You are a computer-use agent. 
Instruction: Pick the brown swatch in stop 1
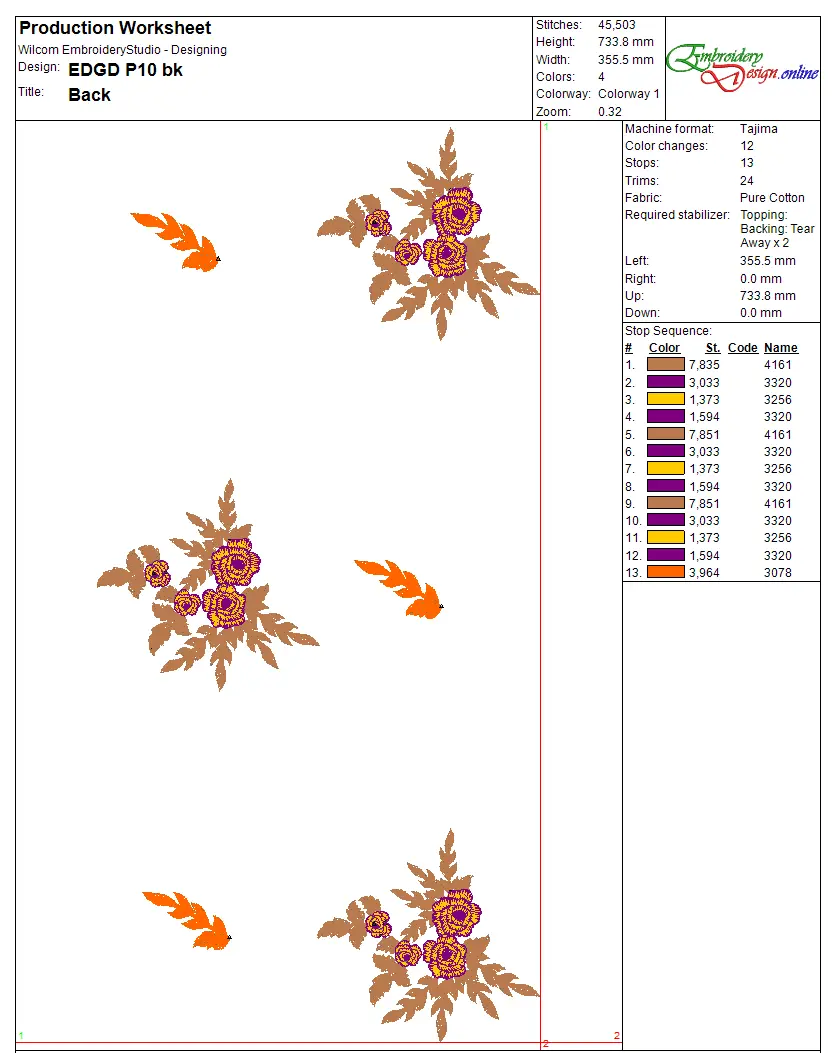(x=665, y=365)
